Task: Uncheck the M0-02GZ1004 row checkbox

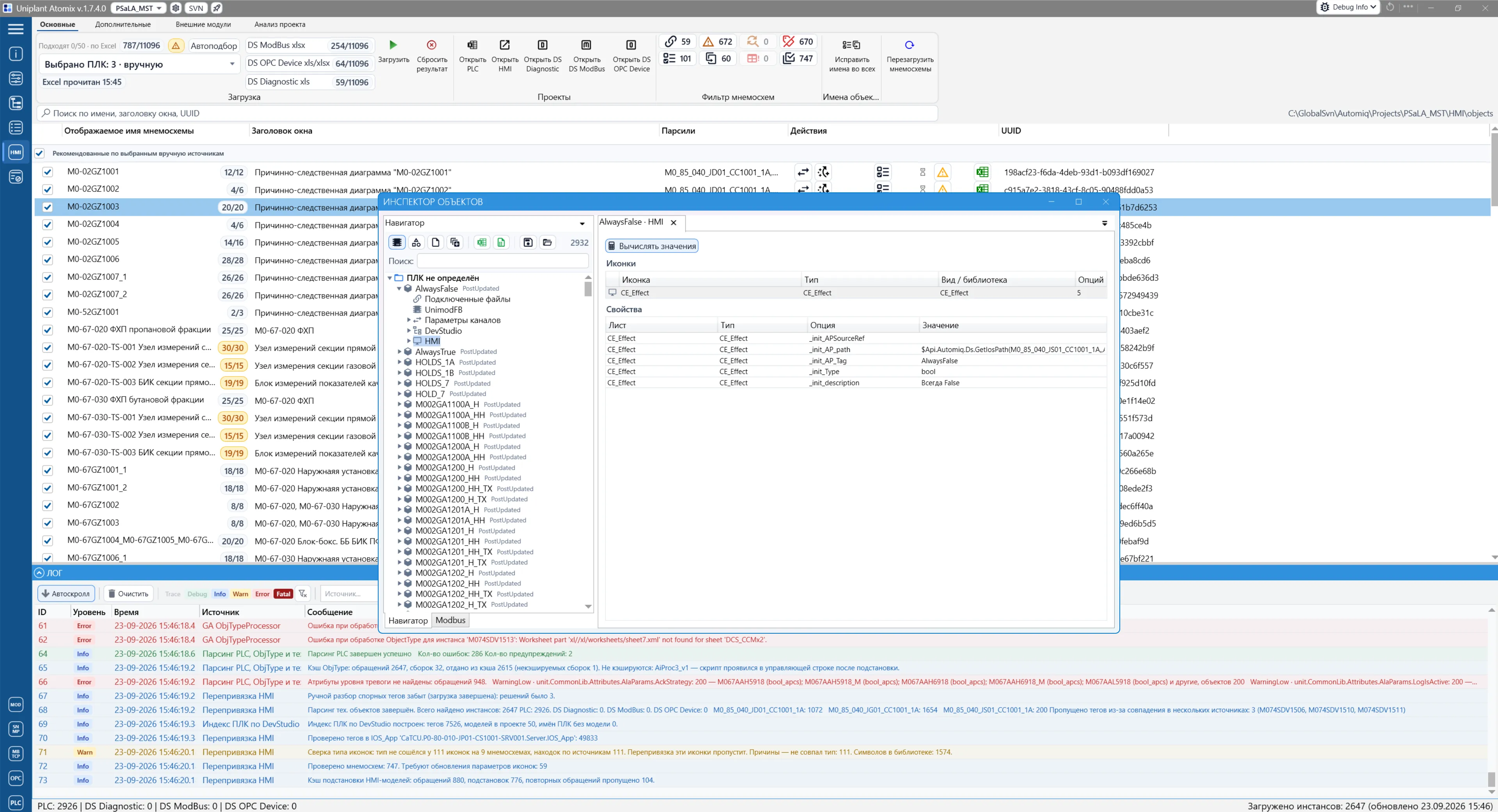Action: (x=48, y=224)
